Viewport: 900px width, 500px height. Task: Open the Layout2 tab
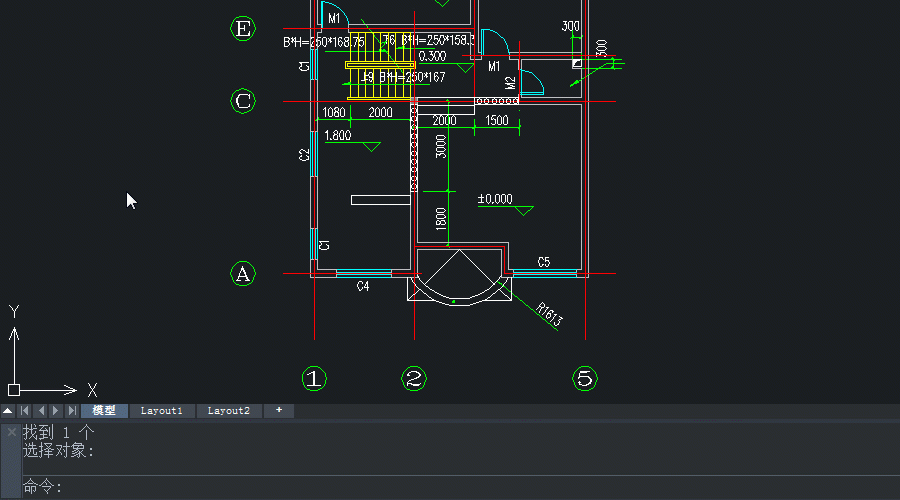click(x=228, y=411)
